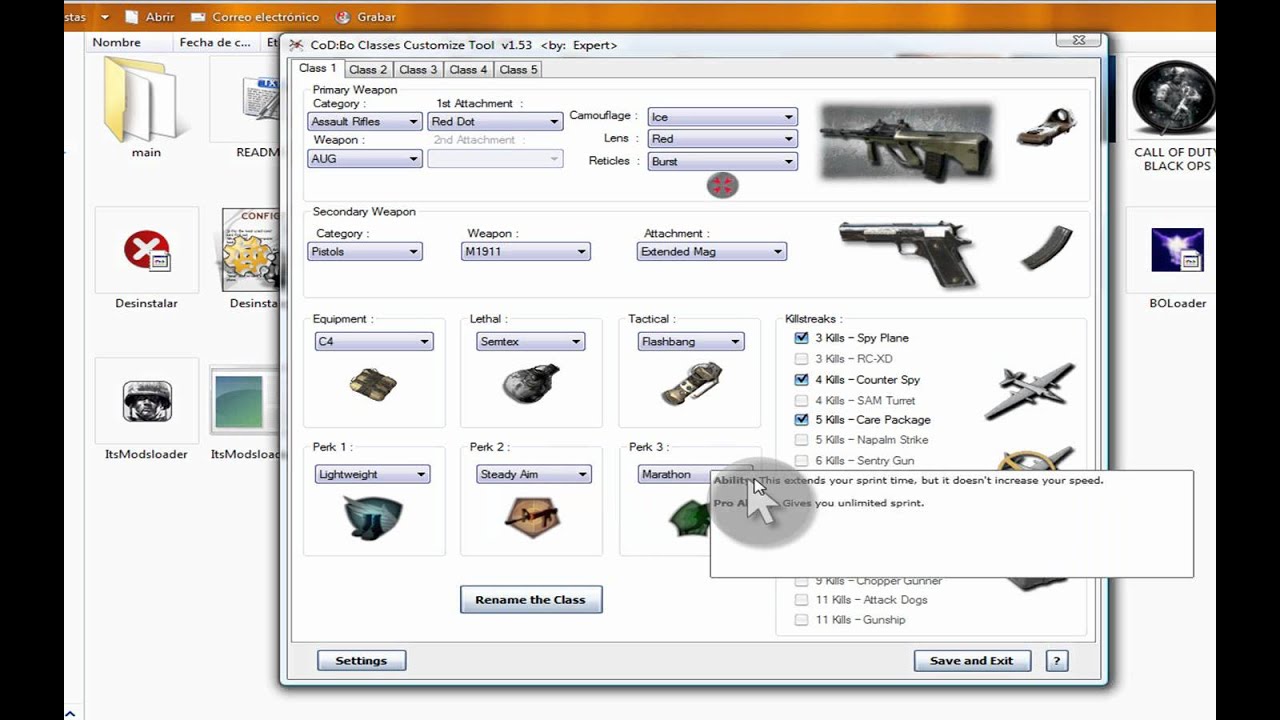
Task: Enable the 11 Kills Attack Dogs killstreak
Action: tap(801, 600)
